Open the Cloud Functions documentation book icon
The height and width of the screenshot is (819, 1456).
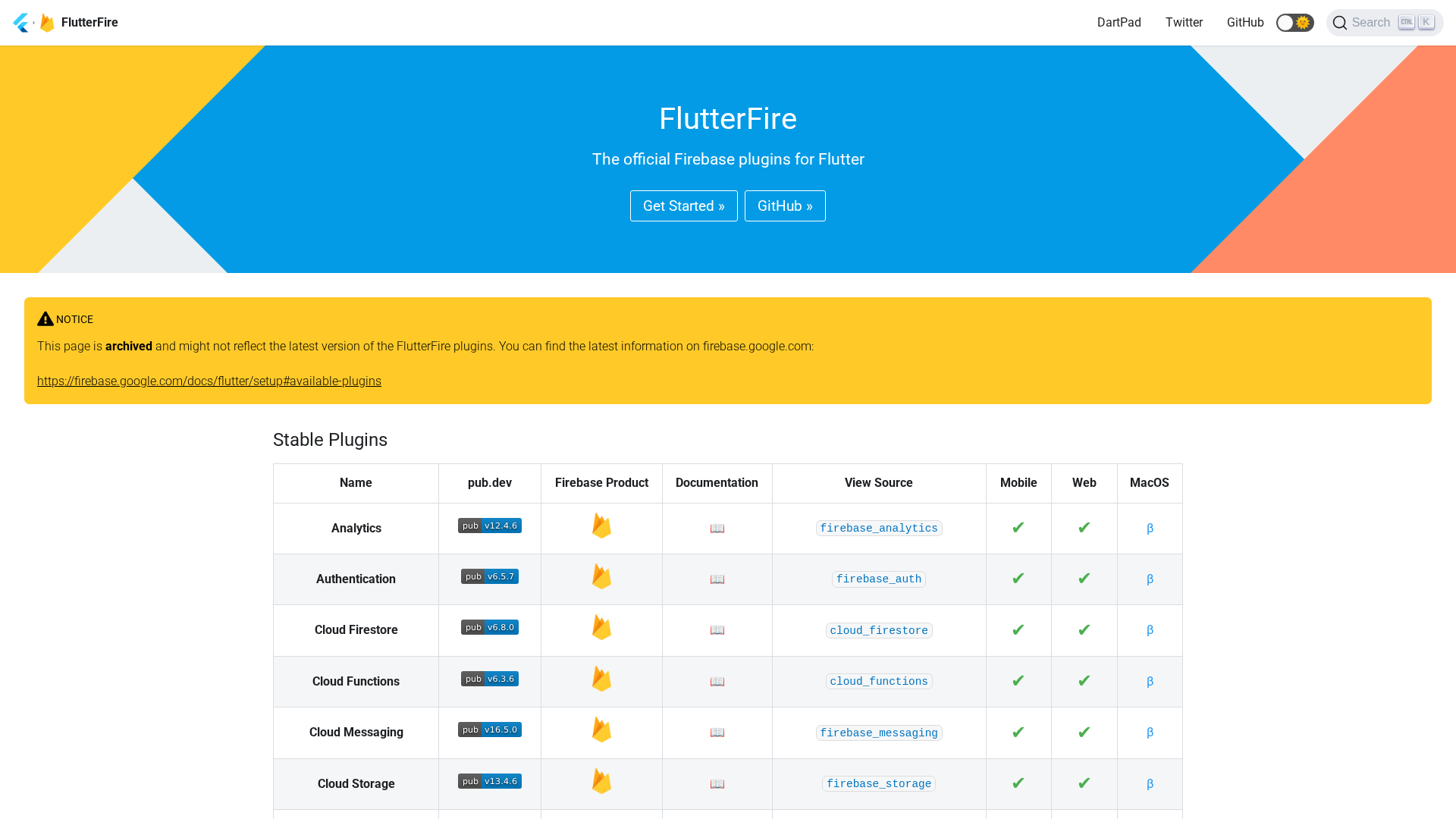coord(717,682)
